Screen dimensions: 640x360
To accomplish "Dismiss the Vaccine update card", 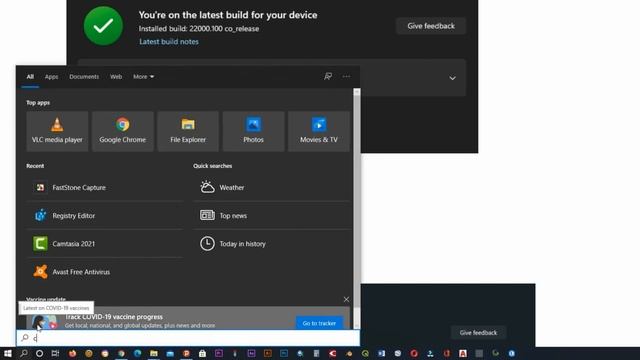I will click(x=346, y=300).
